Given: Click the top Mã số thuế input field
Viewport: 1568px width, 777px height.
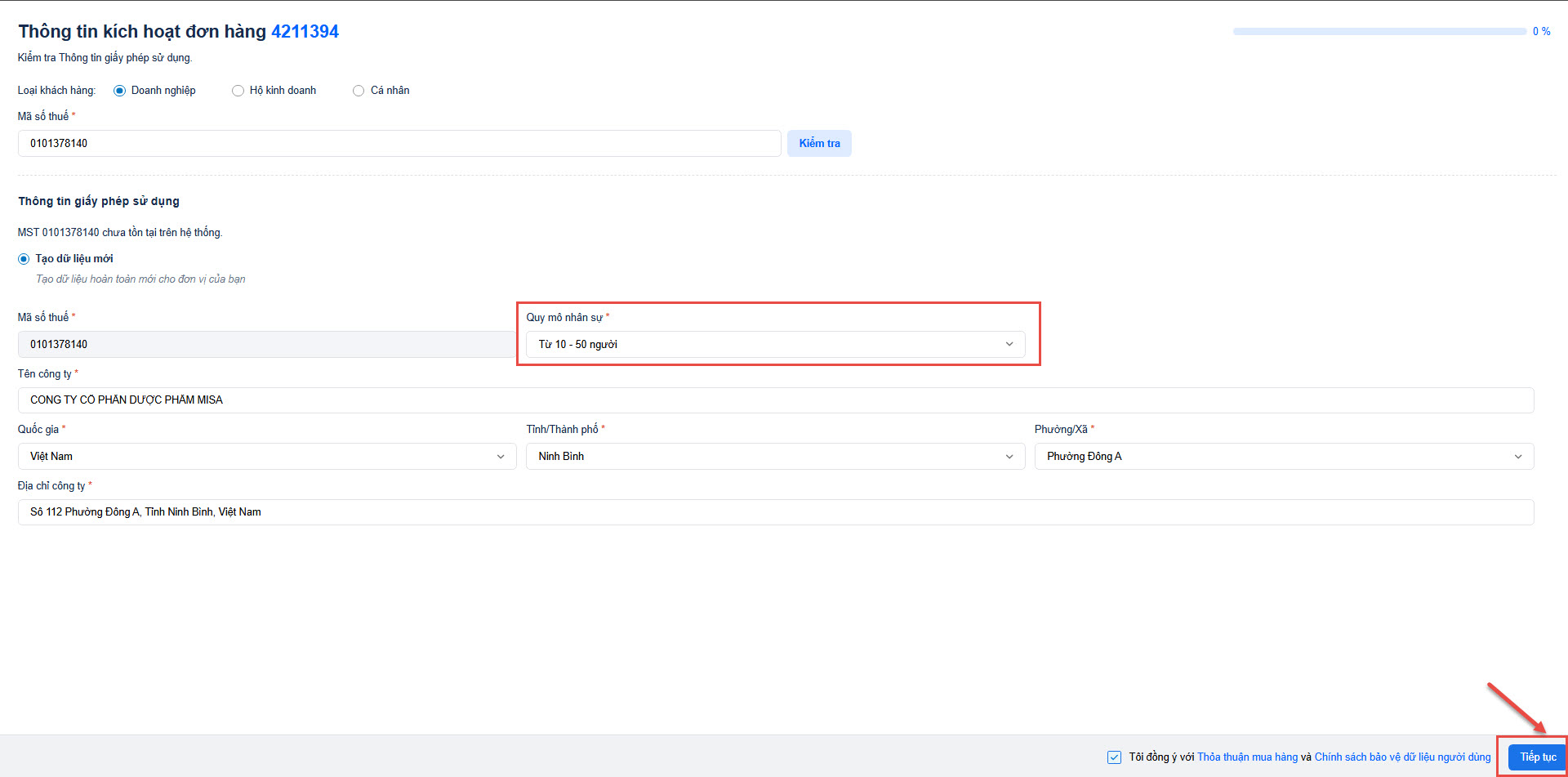Looking at the screenshot, I should [399, 144].
